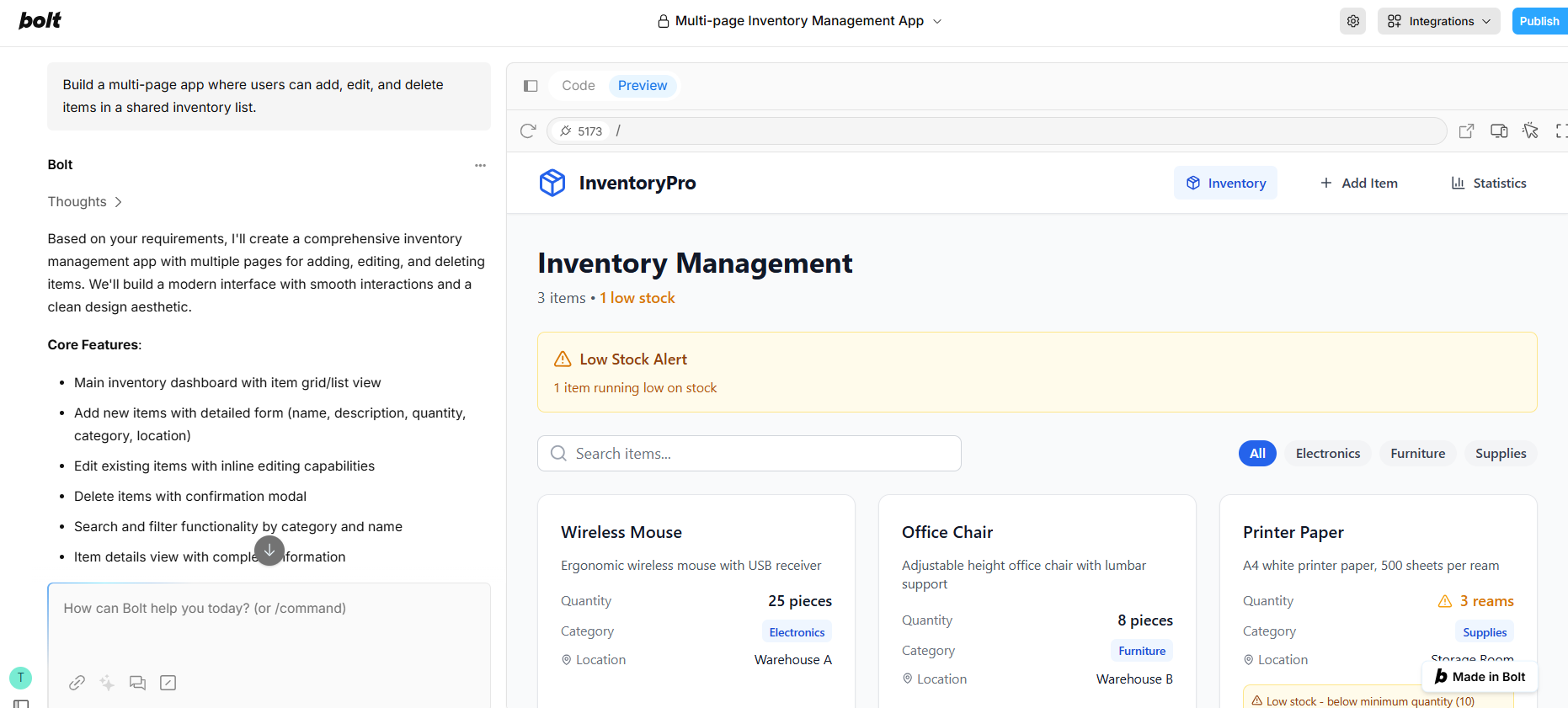The height and width of the screenshot is (708, 1568).
Task: Filter inventory by Electronics
Action: pyautogui.click(x=1327, y=454)
